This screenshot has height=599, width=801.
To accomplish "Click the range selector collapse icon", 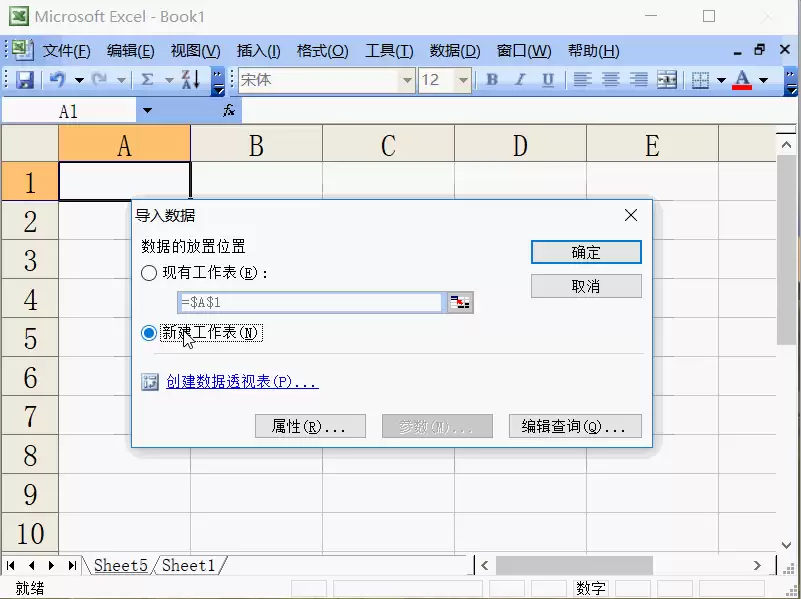I will pyautogui.click(x=460, y=302).
